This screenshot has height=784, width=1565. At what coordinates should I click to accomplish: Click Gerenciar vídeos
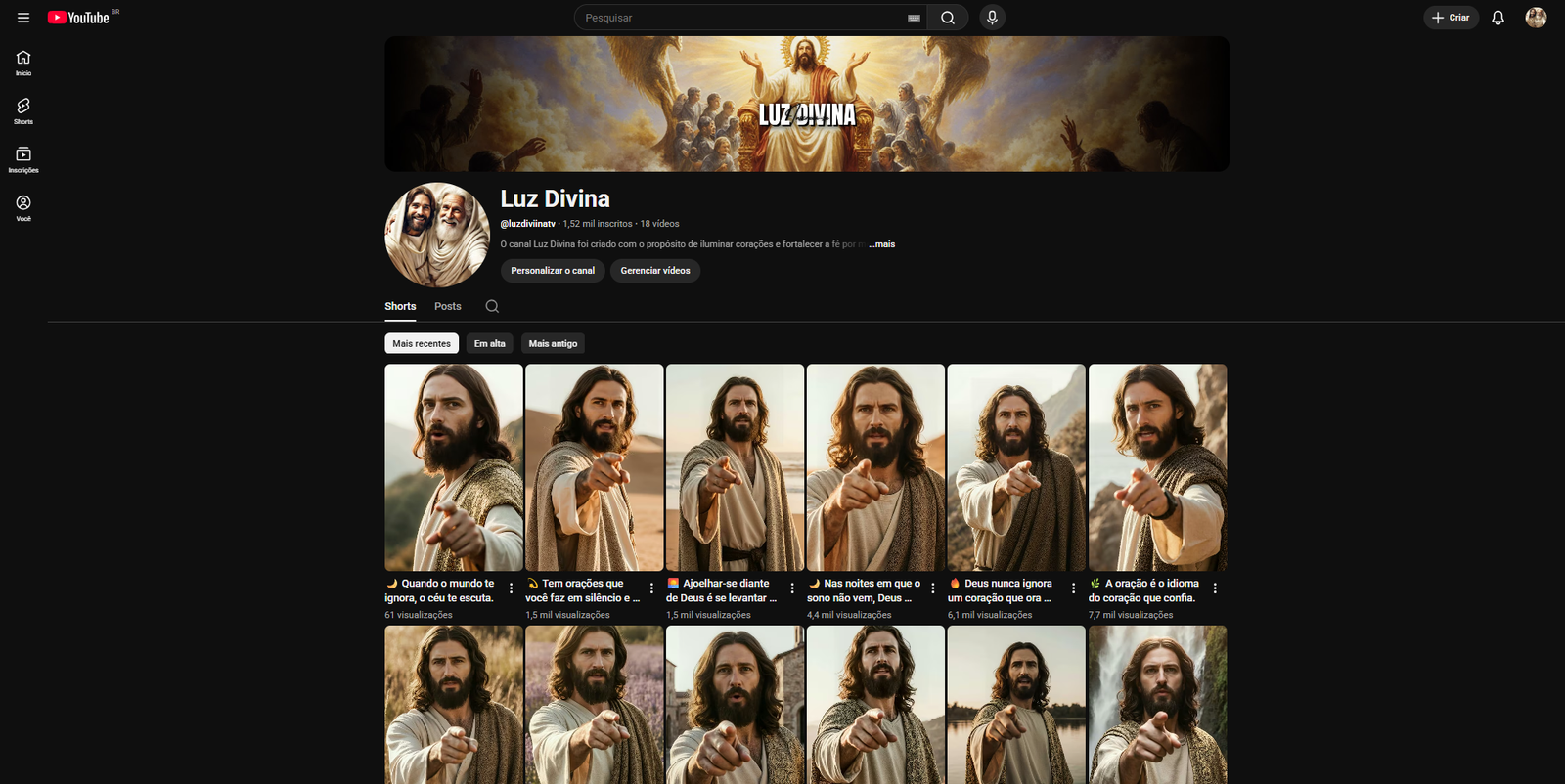pos(655,271)
